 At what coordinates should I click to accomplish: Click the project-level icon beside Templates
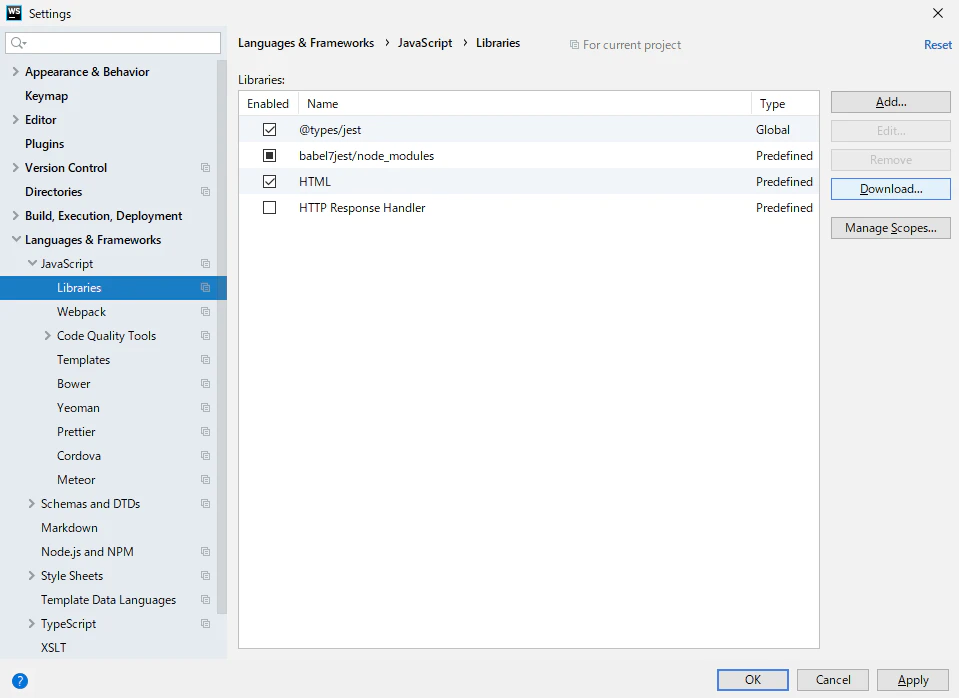206,360
